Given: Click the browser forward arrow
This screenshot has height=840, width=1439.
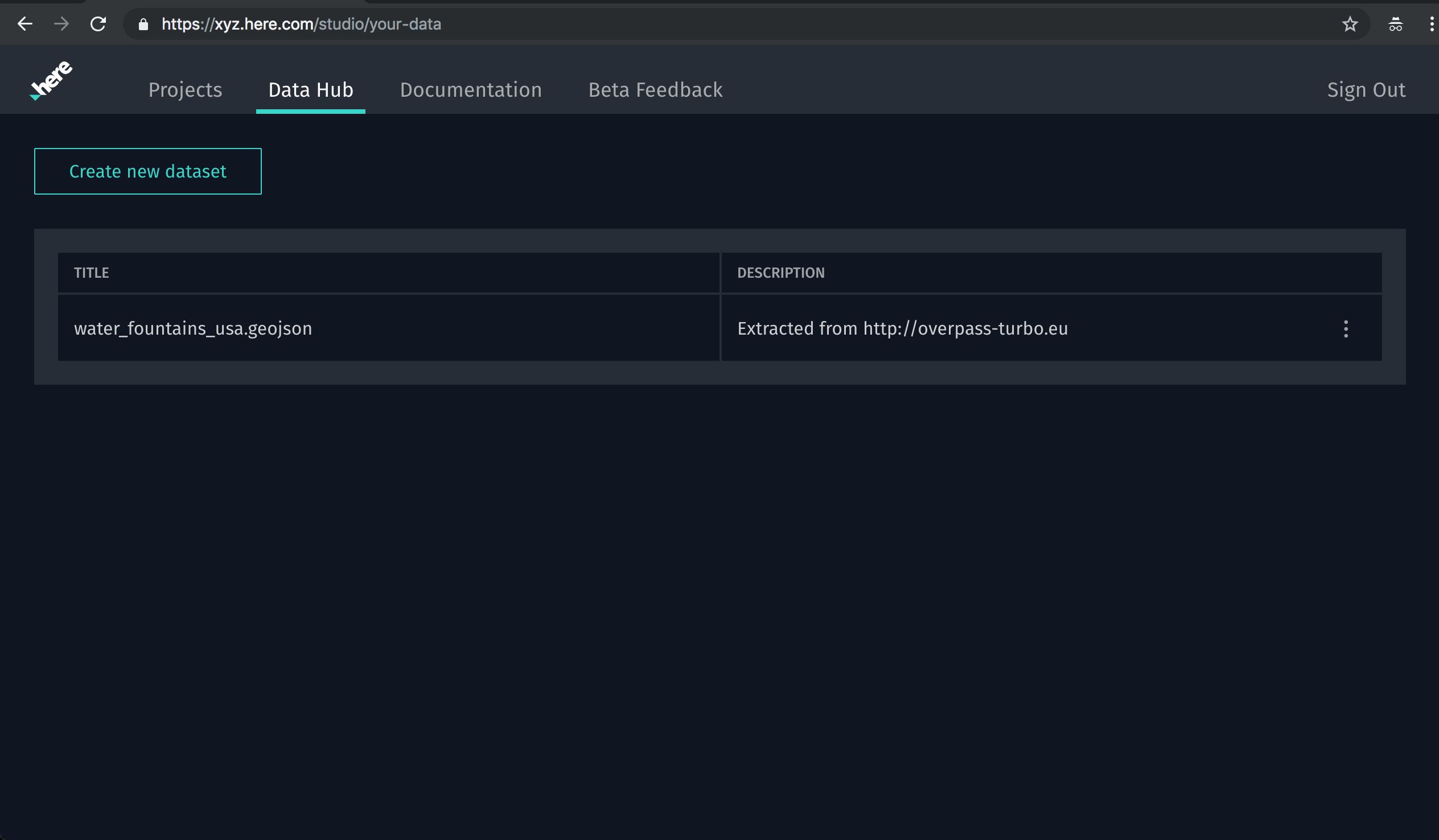Looking at the screenshot, I should (61, 24).
